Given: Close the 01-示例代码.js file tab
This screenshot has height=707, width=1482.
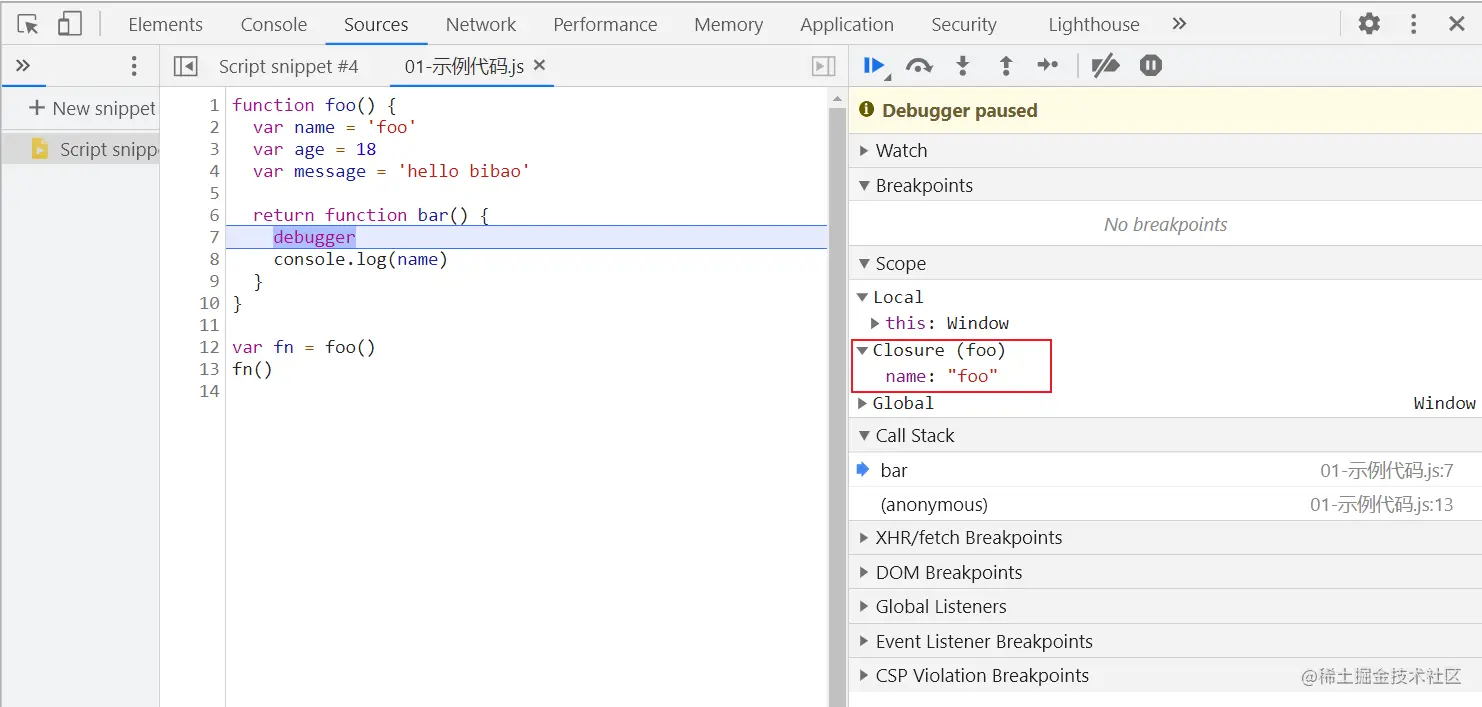Looking at the screenshot, I should (540, 65).
